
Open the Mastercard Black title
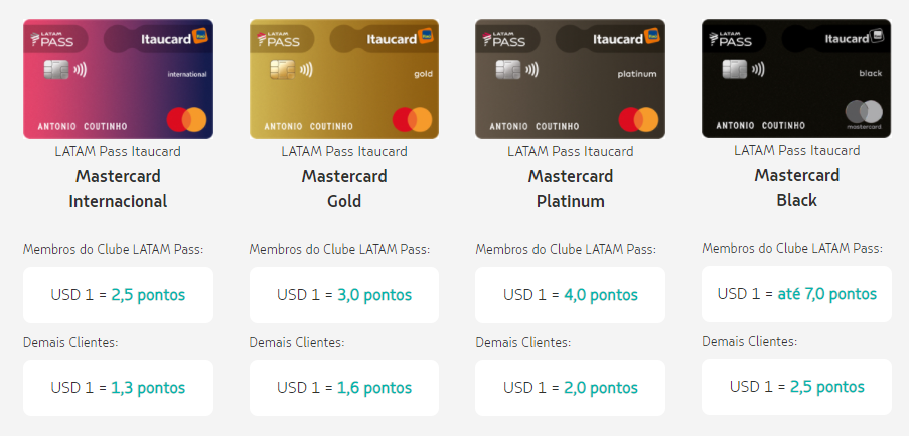click(x=797, y=187)
